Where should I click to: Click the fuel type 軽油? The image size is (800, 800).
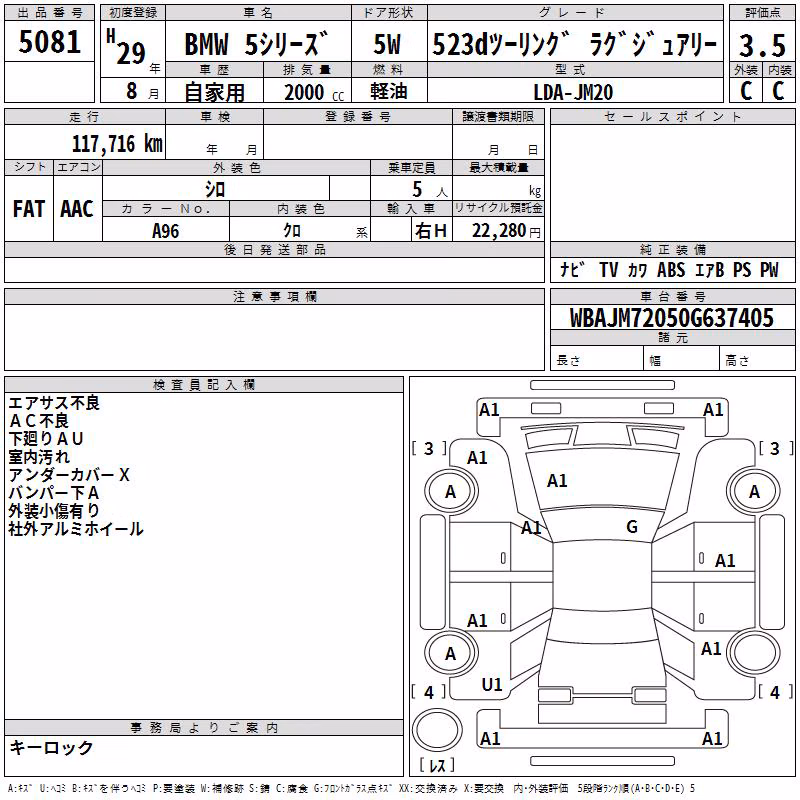point(389,91)
